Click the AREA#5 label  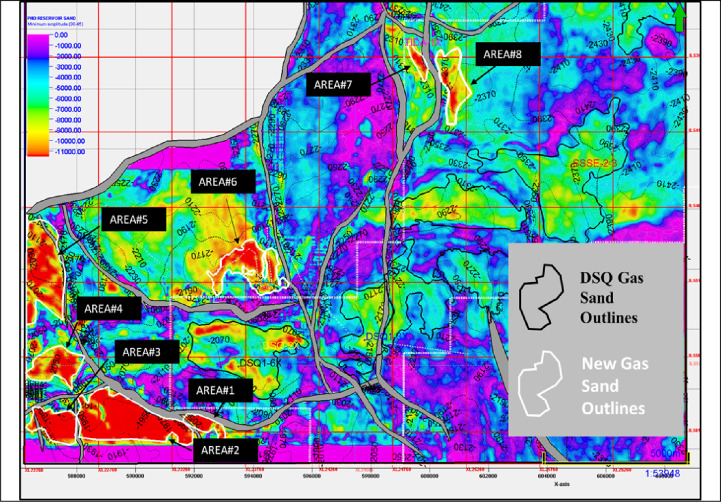coord(134,219)
